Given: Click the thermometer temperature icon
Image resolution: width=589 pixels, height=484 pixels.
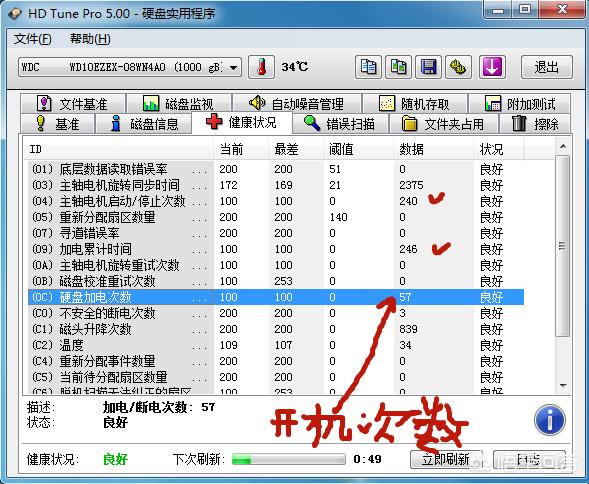Looking at the screenshot, I should click(x=261, y=67).
